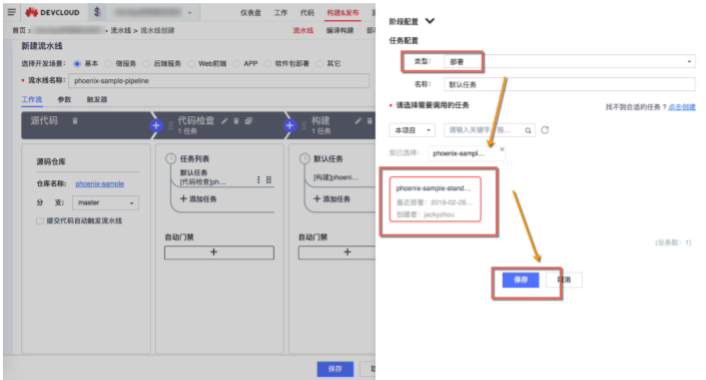The image size is (706, 380).
Task: Click 首页 in the breadcrumb
Action: [19, 30]
